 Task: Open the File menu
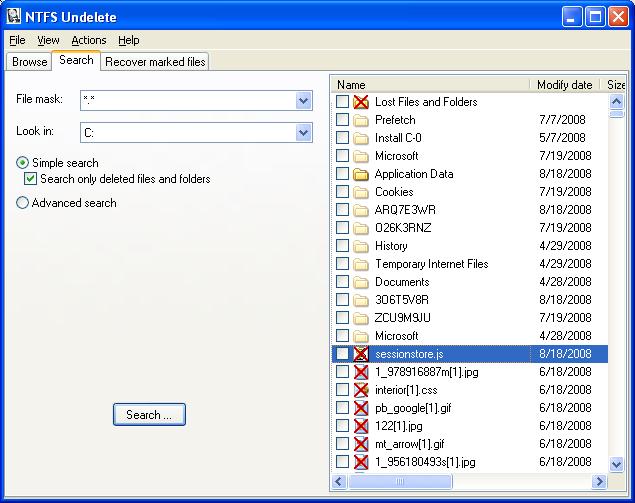click(17, 40)
